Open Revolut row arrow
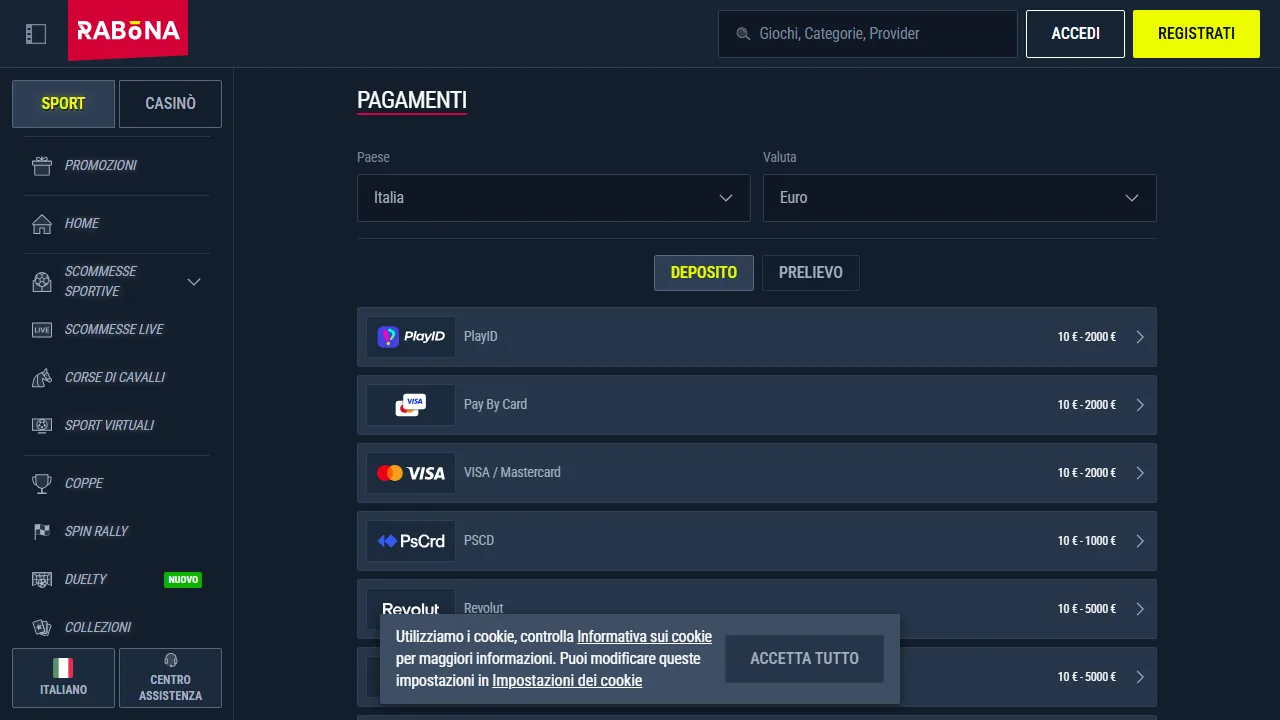This screenshot has height=720, width=1280. [1140, 609]
